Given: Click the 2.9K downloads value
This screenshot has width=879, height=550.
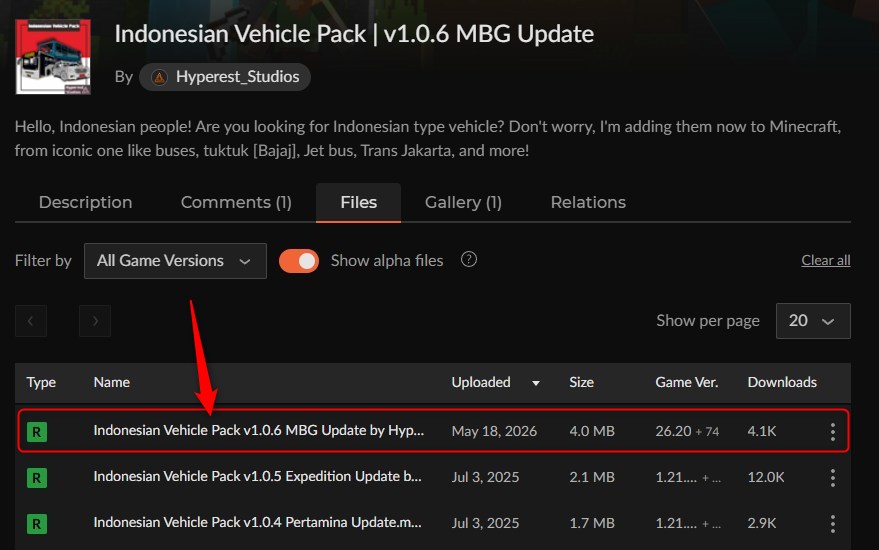Looking at the screenshot, I should (x=762, y=523).
